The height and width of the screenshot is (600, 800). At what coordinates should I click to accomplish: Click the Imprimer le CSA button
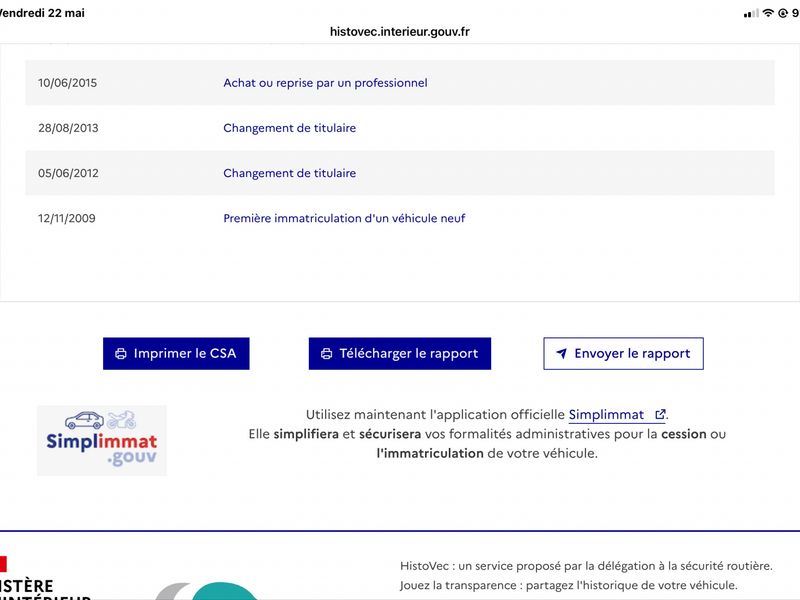click(x=176, y=354)
